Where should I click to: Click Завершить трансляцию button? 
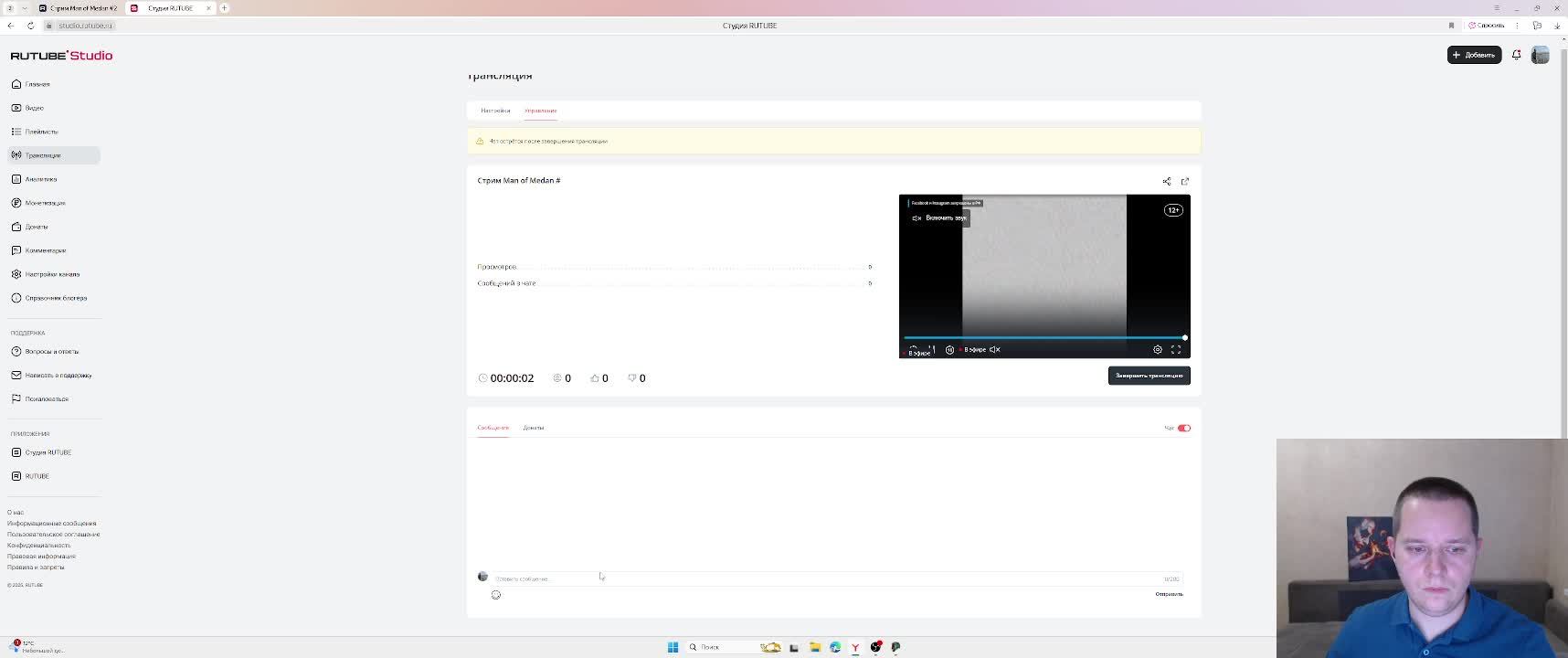click(x=1149, y=376)
